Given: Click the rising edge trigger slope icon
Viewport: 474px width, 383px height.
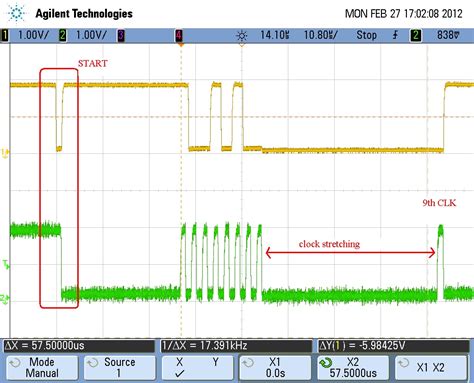Looking at the screenshot, I should pos(395,35).
